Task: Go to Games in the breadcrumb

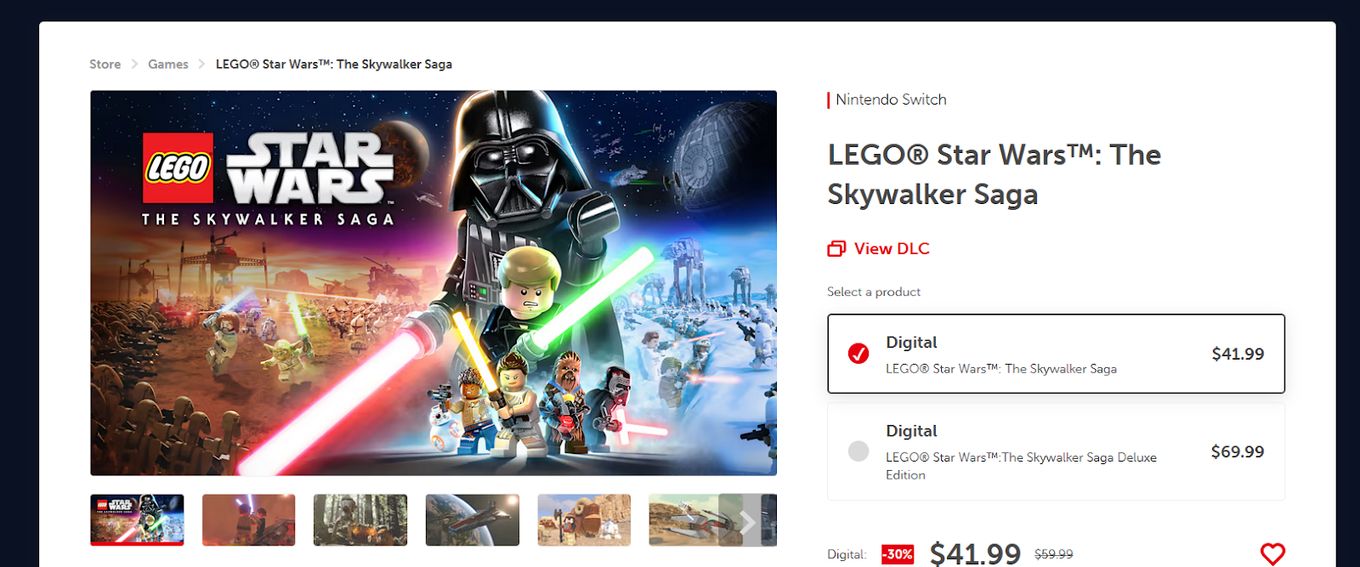Action: point(168,64)
